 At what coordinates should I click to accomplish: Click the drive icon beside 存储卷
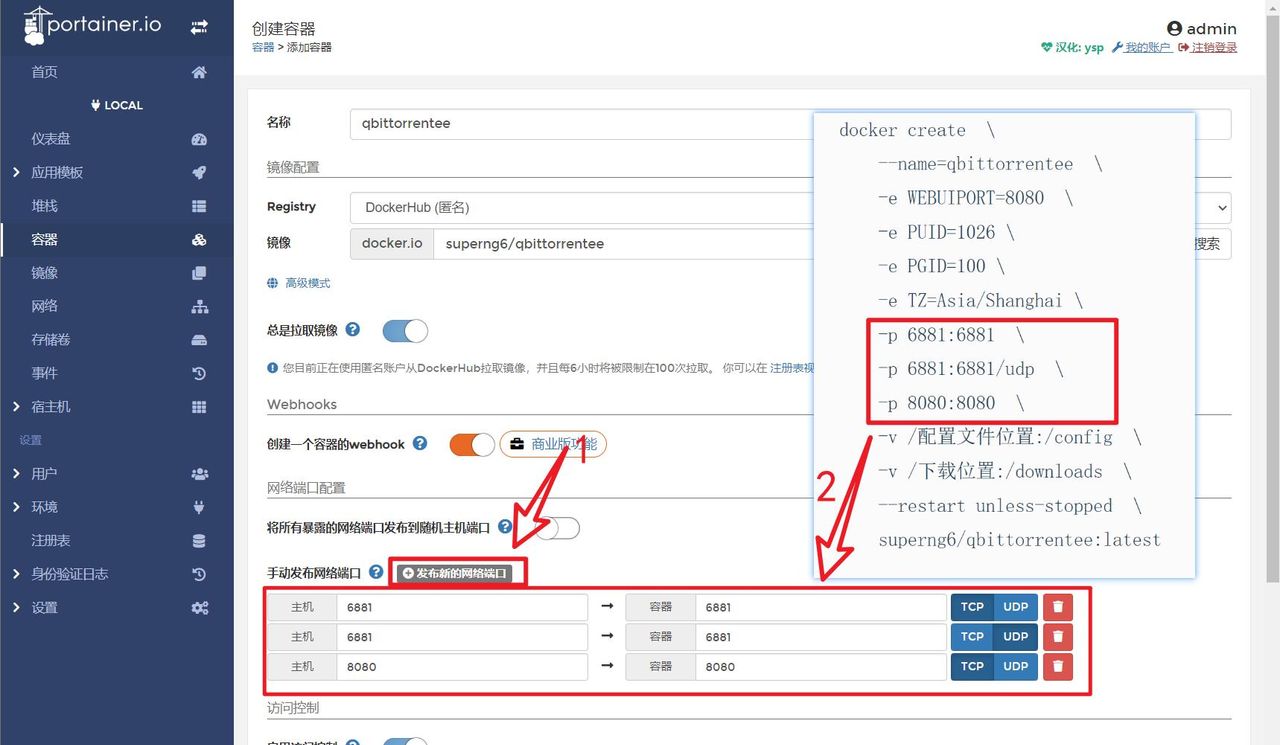pos(199,340)
